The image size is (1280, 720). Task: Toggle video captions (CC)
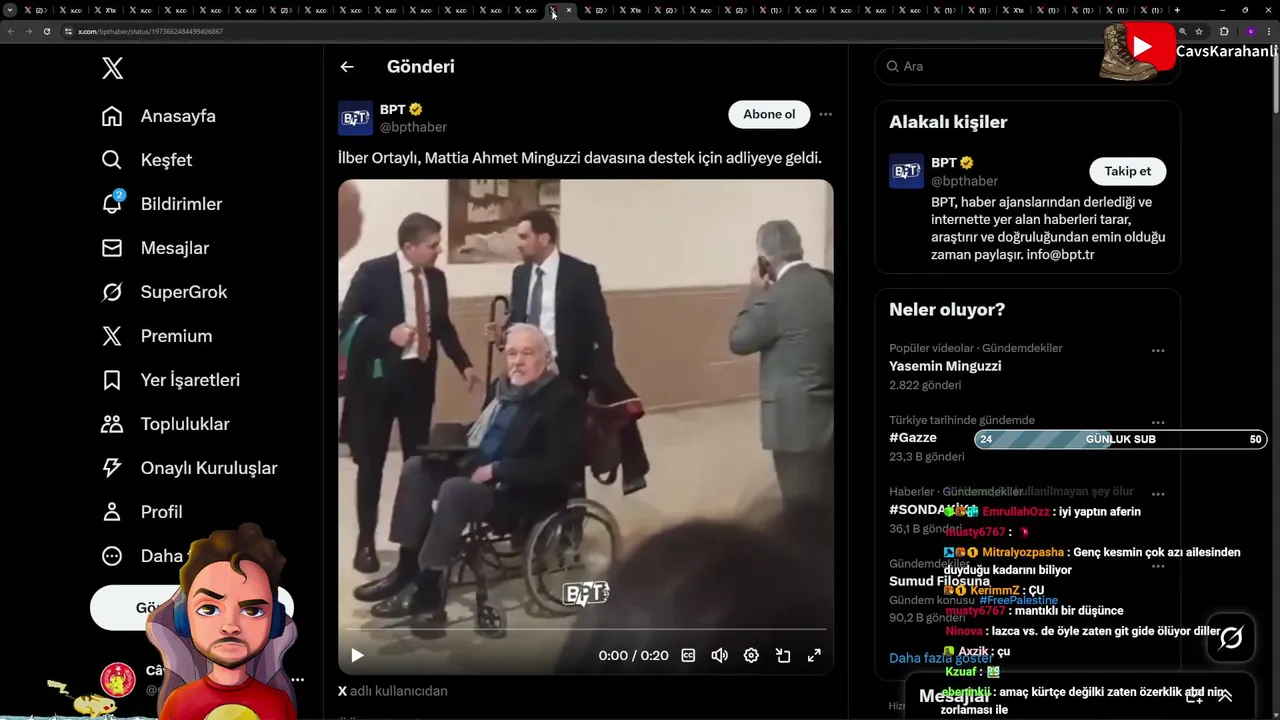point(688,656)
